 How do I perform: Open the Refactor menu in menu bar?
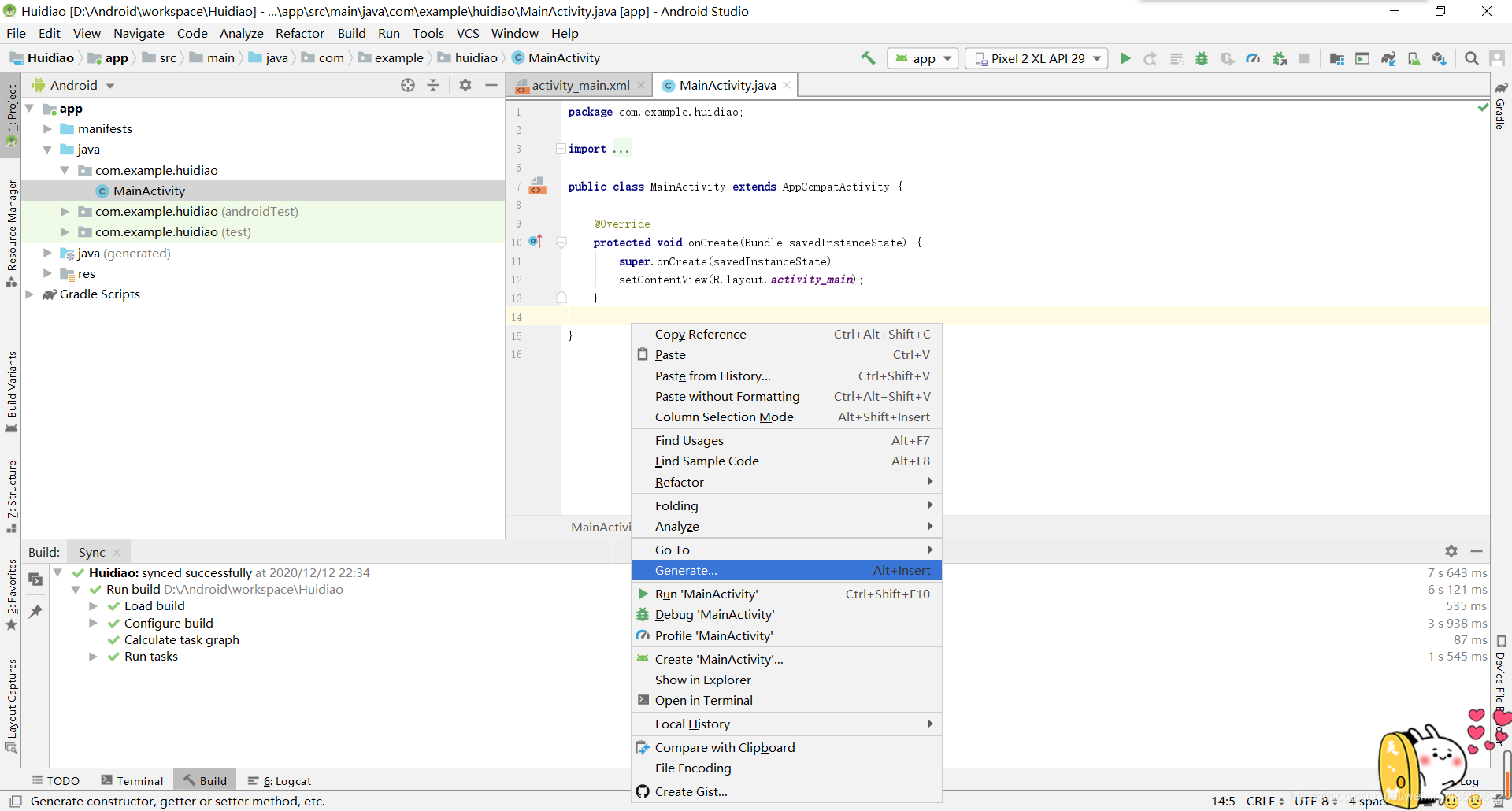(x=299, y=33)
